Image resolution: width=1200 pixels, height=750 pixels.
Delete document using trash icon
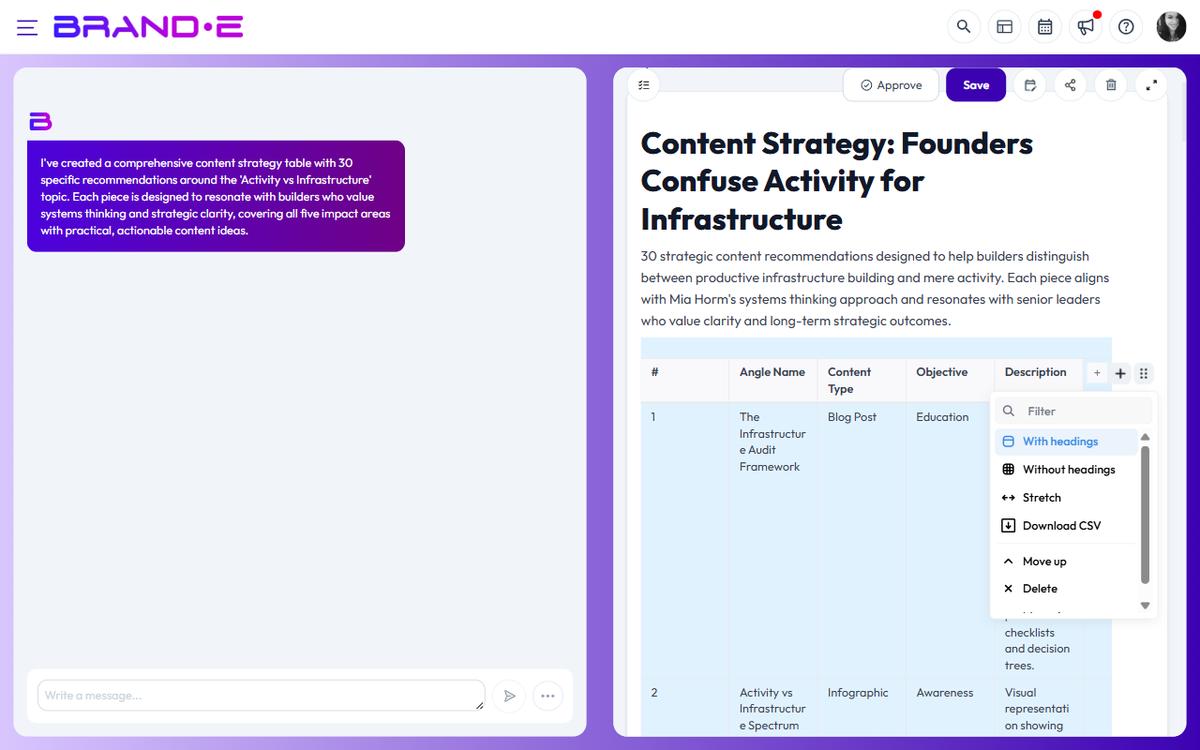[1110, 85]
